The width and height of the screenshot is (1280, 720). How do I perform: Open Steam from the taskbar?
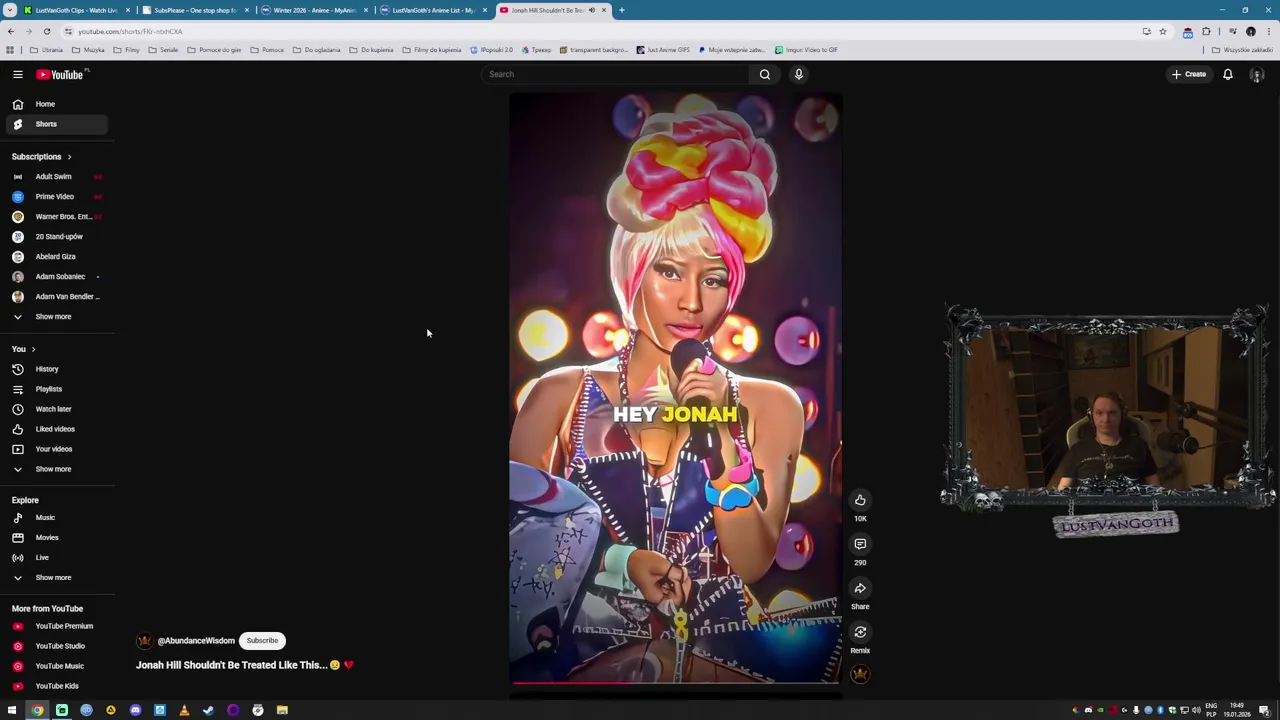pos(208,710)
